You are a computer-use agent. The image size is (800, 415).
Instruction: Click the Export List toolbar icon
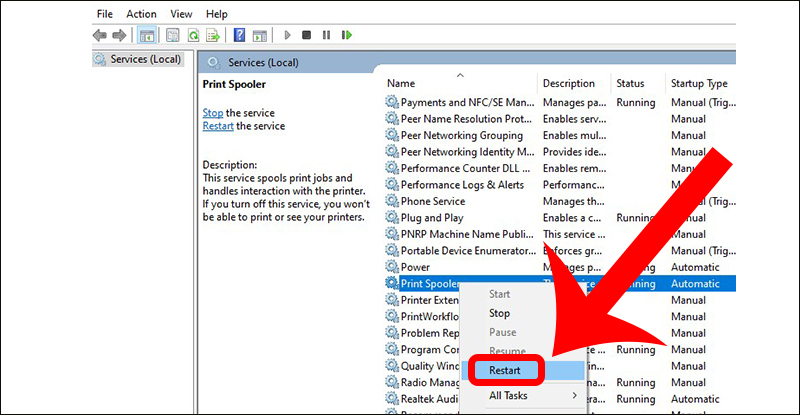(x=213, y=35)
